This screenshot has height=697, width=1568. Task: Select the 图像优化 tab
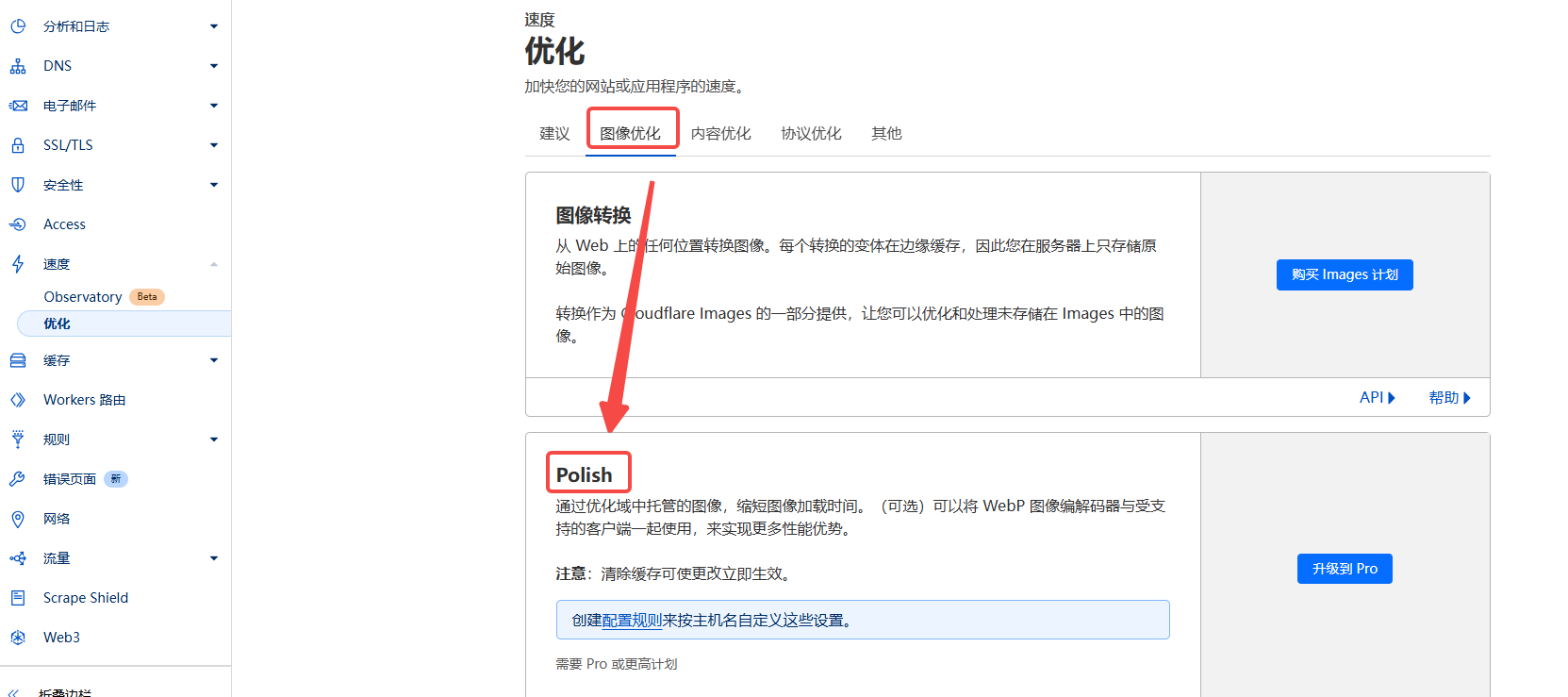pyautogui.click(x=630, y=133)
